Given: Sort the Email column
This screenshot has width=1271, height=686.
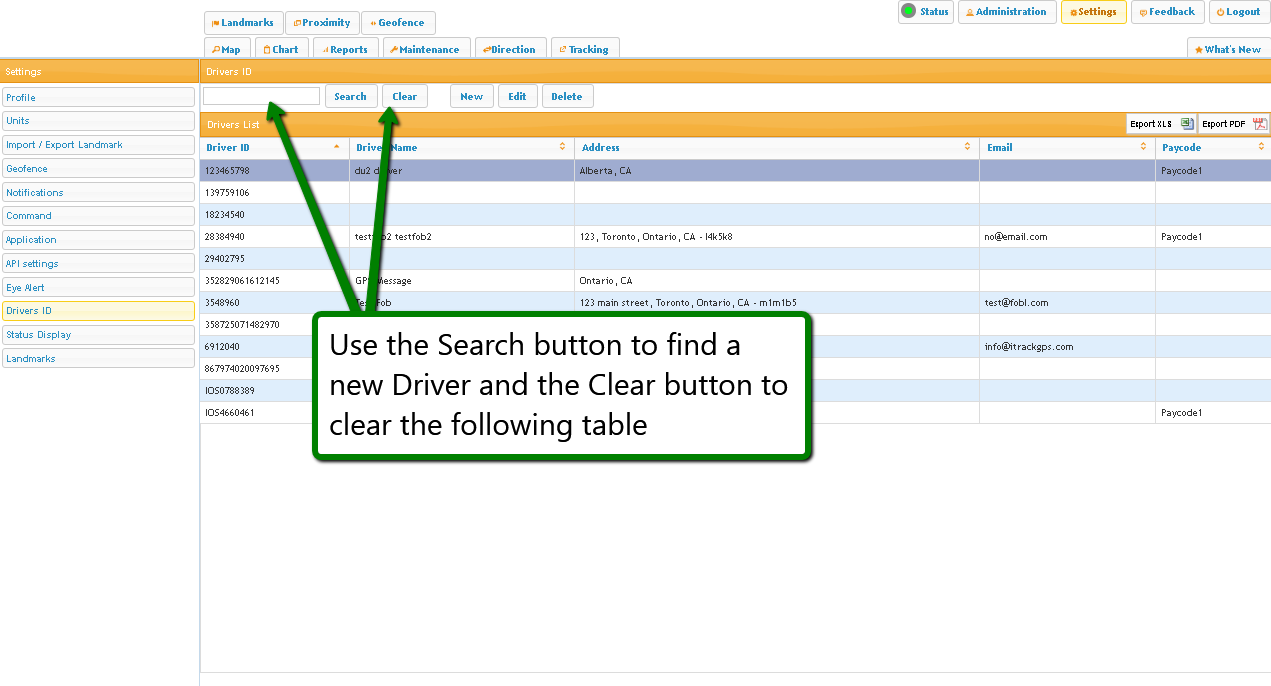Looking at the screenshot, I should click(1143, 147).
